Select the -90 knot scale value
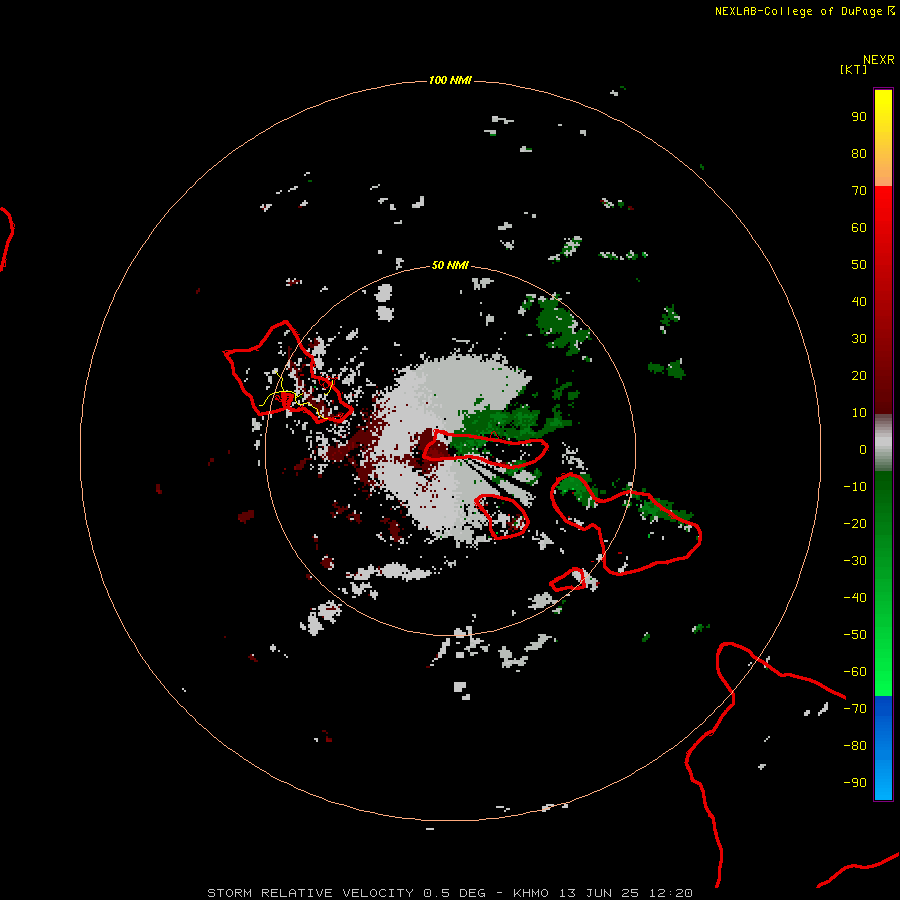 (855, 783)
